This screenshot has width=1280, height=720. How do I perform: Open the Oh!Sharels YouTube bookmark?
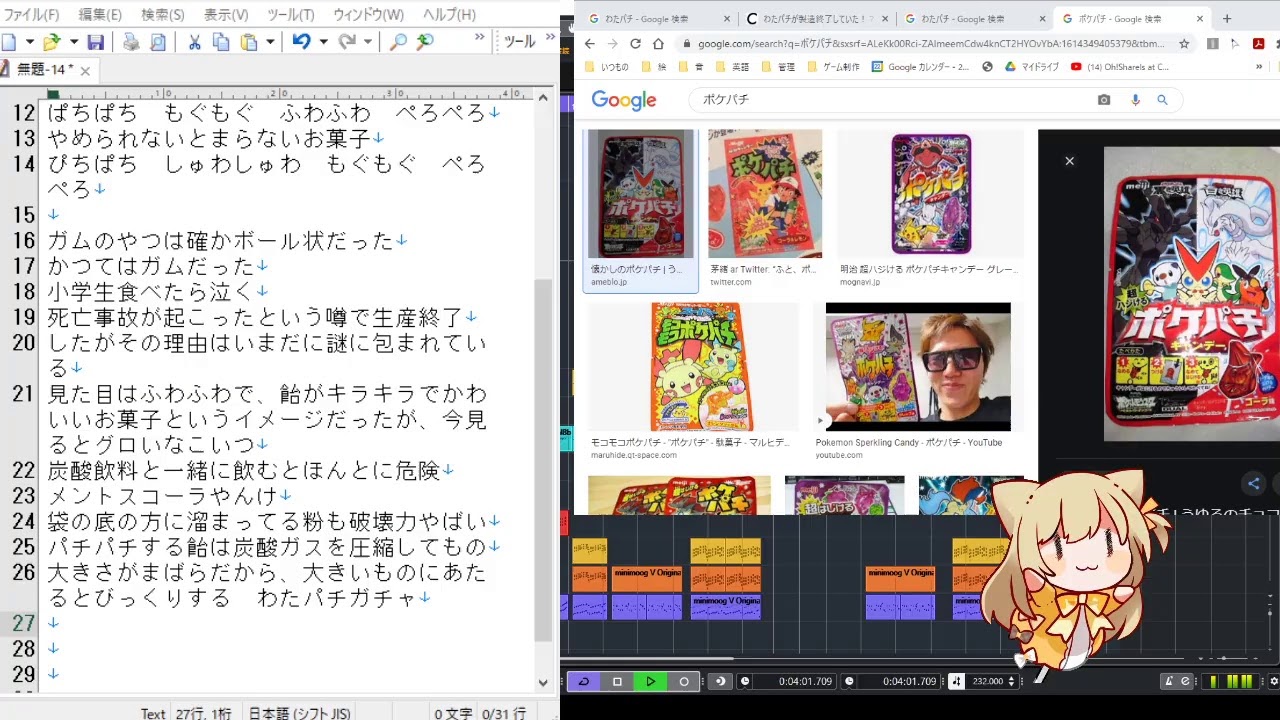coord(1119,67)
